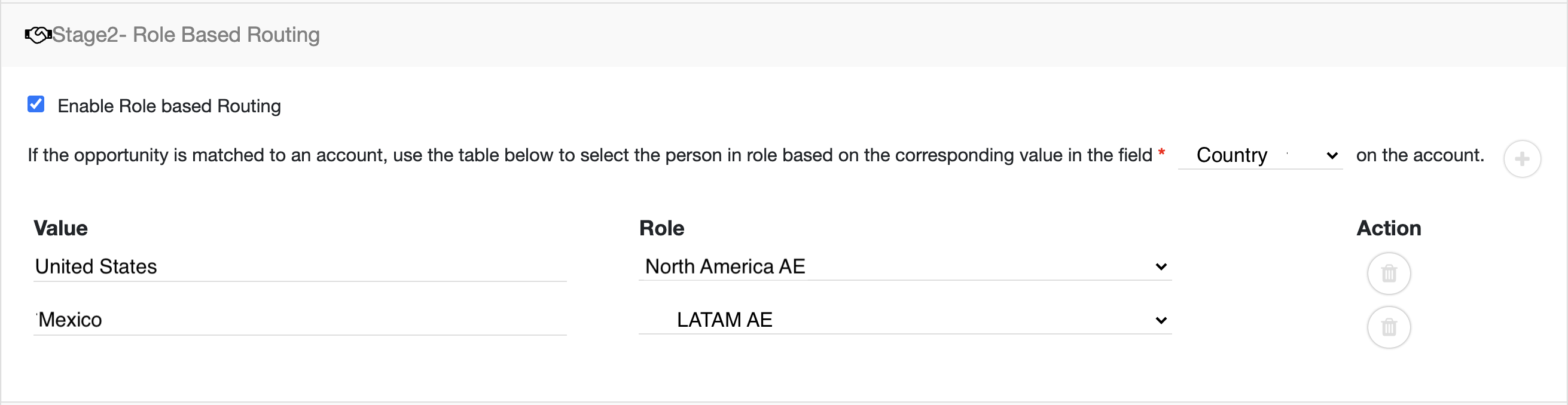The width and height of the screenshot is (1568, 405).
Task: Open the LATAM AE role dropdown
Action: (x=905, y=320)
